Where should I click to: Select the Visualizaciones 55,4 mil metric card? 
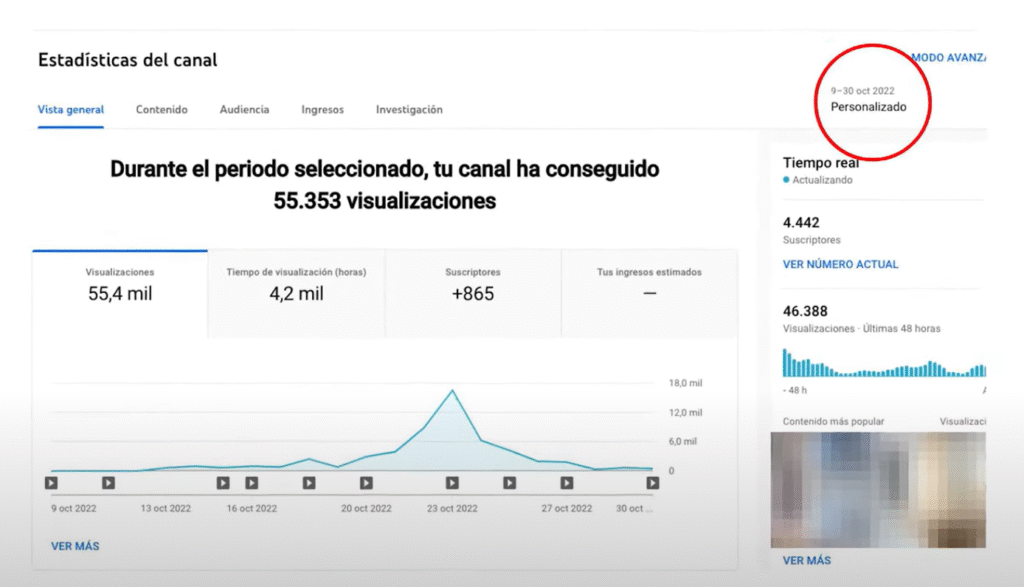(120, 294)
